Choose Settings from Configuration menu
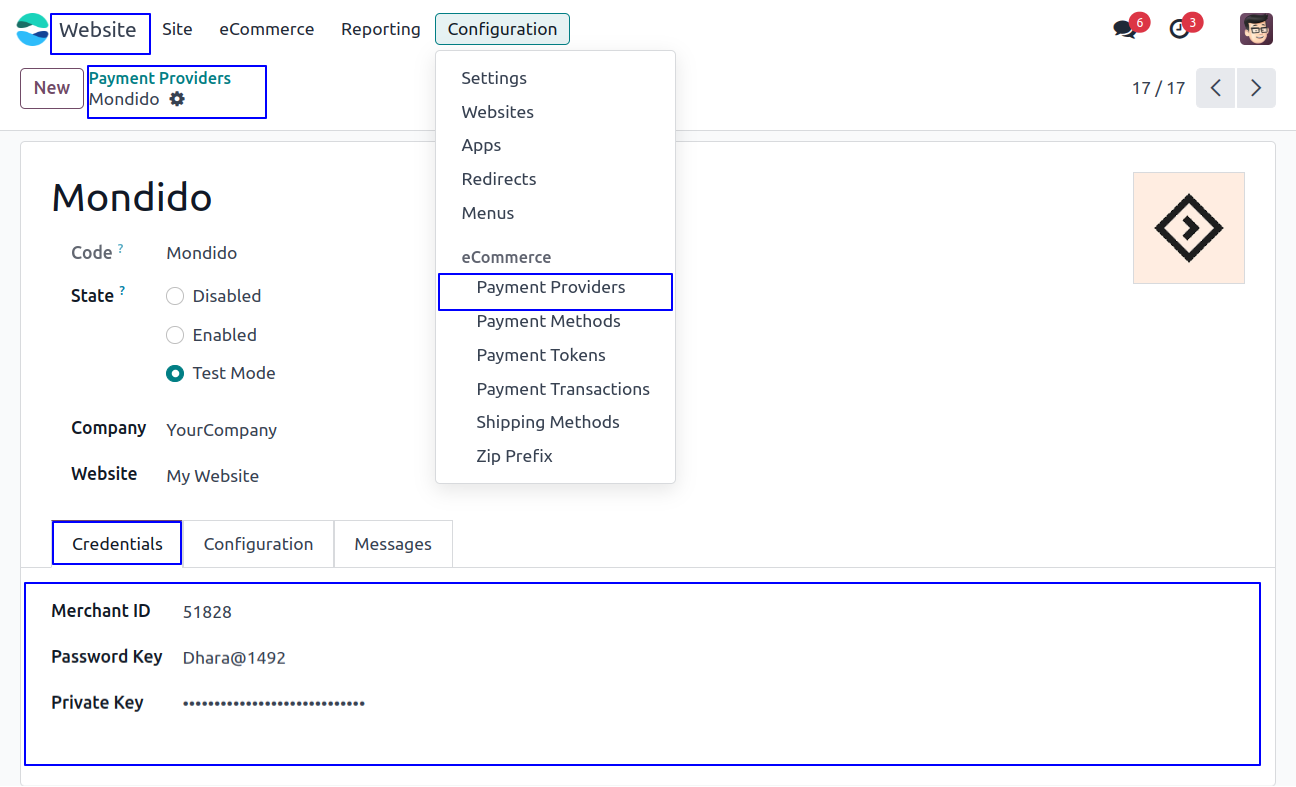The width and height of the screenshot is (1296, 787). [x=494, y=78]
